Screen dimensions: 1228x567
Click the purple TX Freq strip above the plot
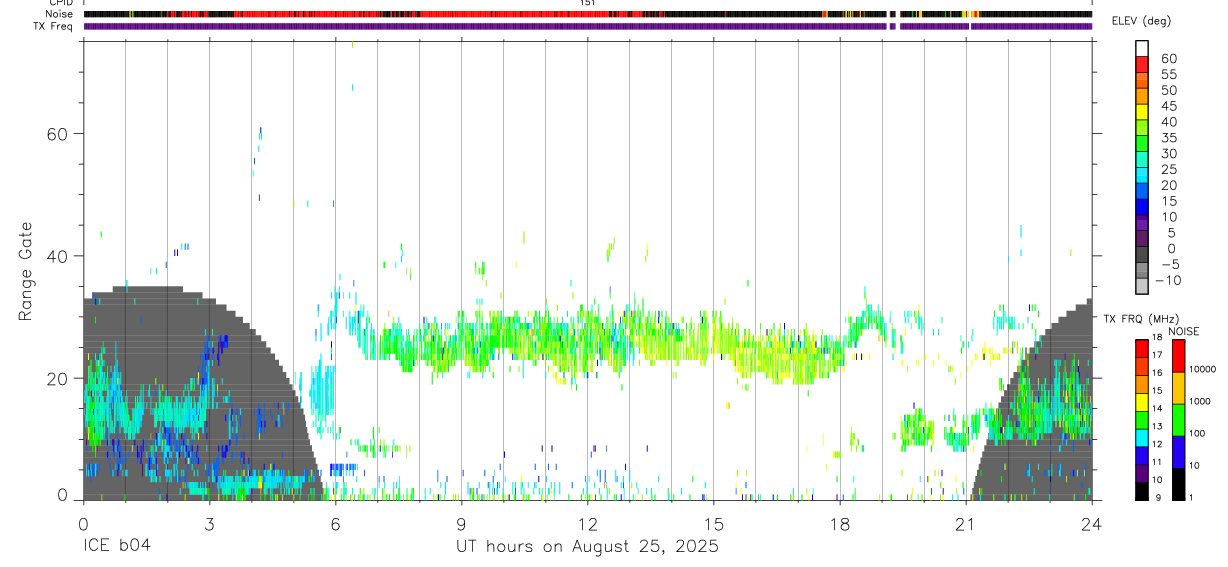click(x=588, y=26)
